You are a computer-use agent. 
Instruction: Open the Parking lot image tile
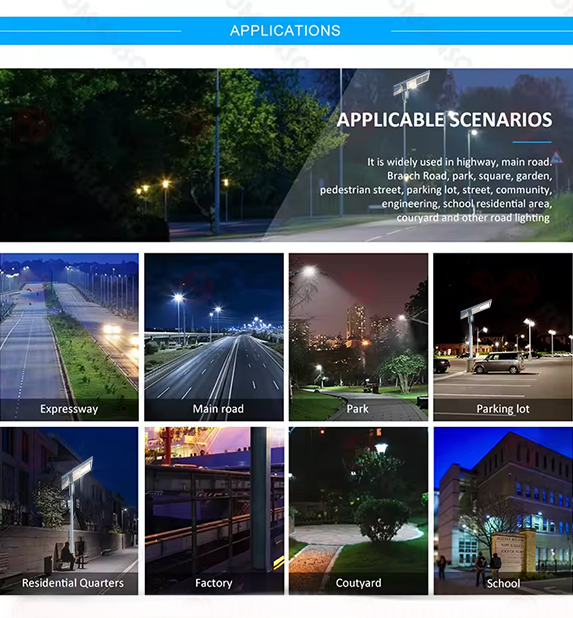[x=503, y=337]
